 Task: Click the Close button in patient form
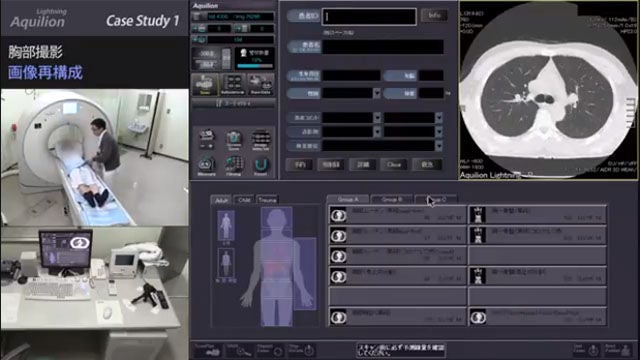click(394, 164)
